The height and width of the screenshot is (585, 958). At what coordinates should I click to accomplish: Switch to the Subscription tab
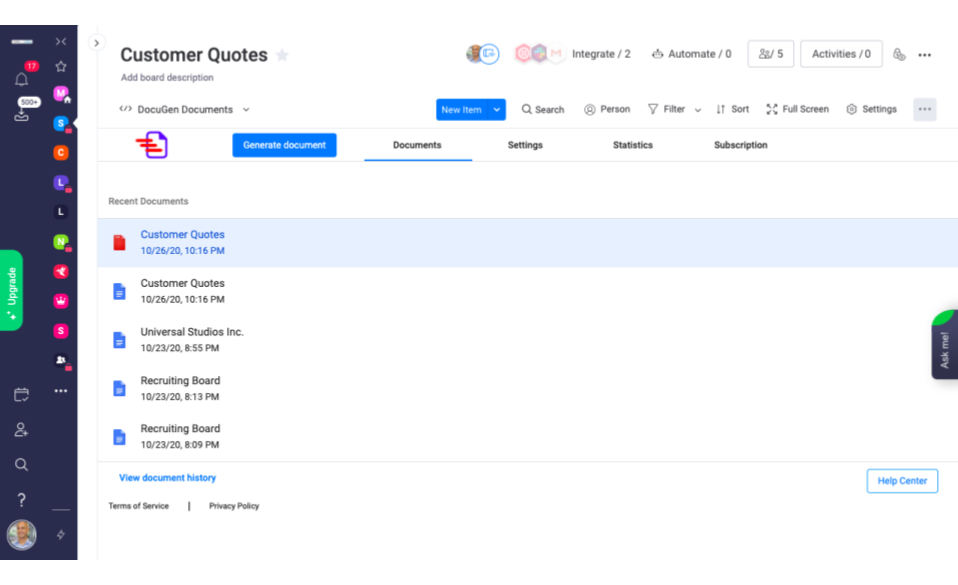pyautogui.click(x=740, y=145)
